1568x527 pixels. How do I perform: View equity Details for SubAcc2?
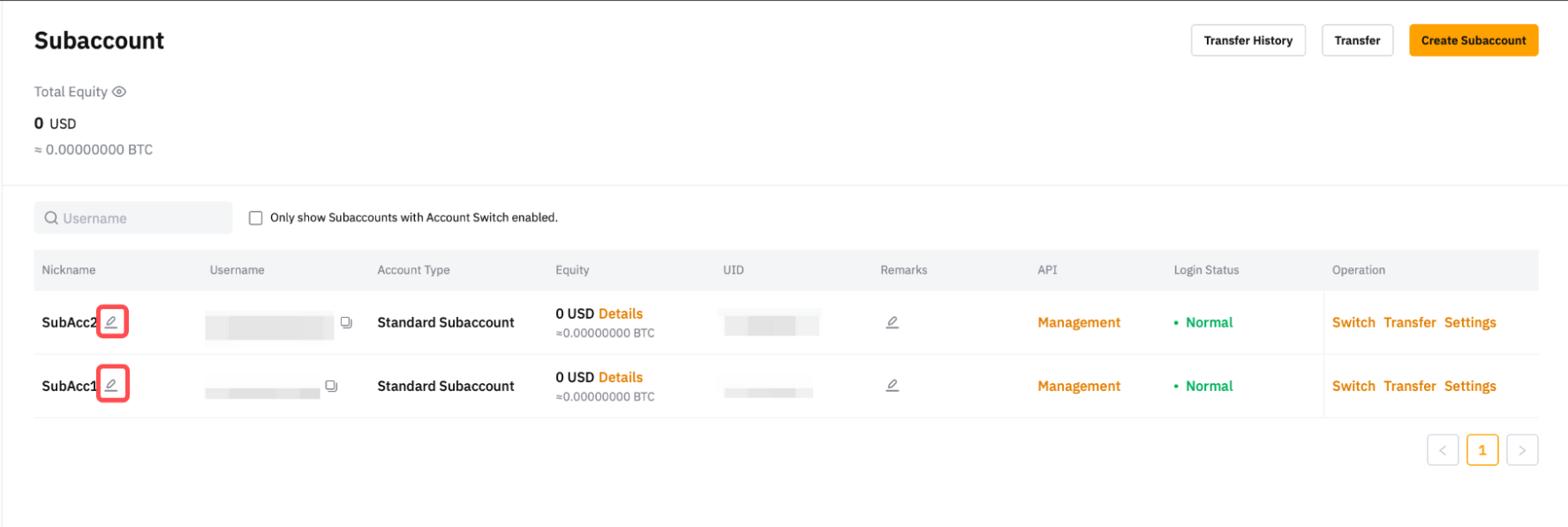click(620, 313)
